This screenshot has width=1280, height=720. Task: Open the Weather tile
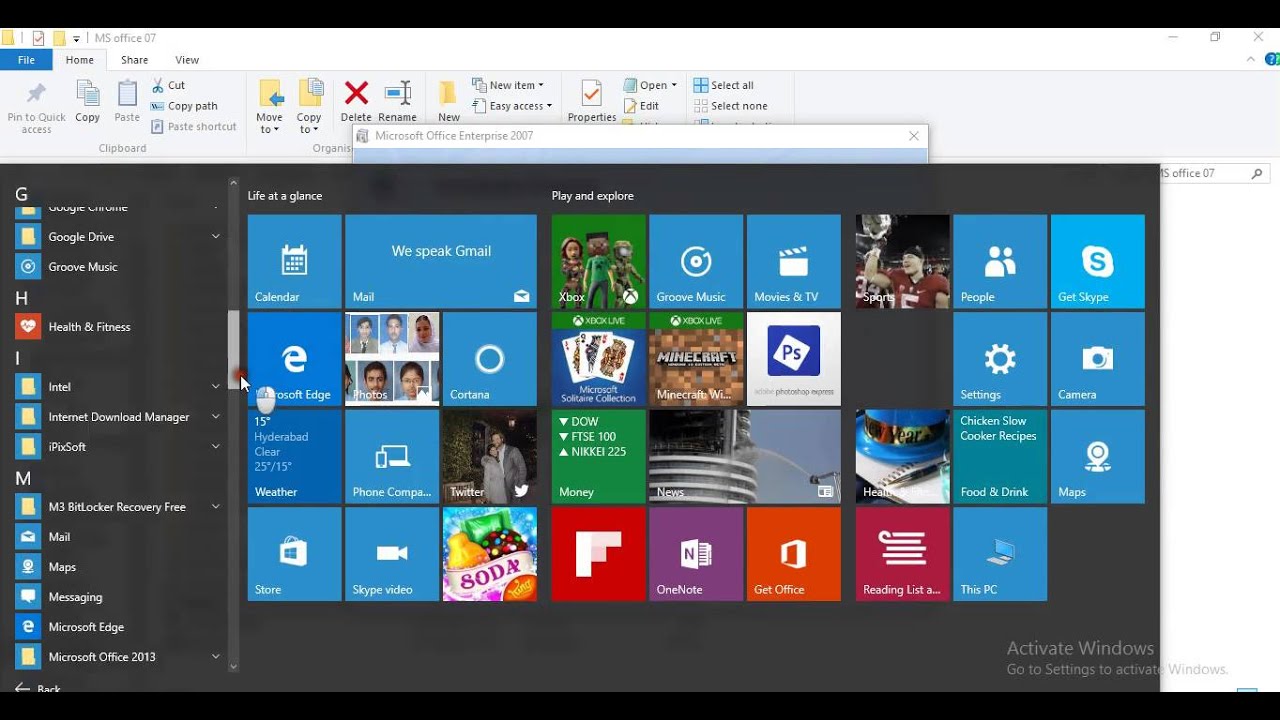pos(294,457)
